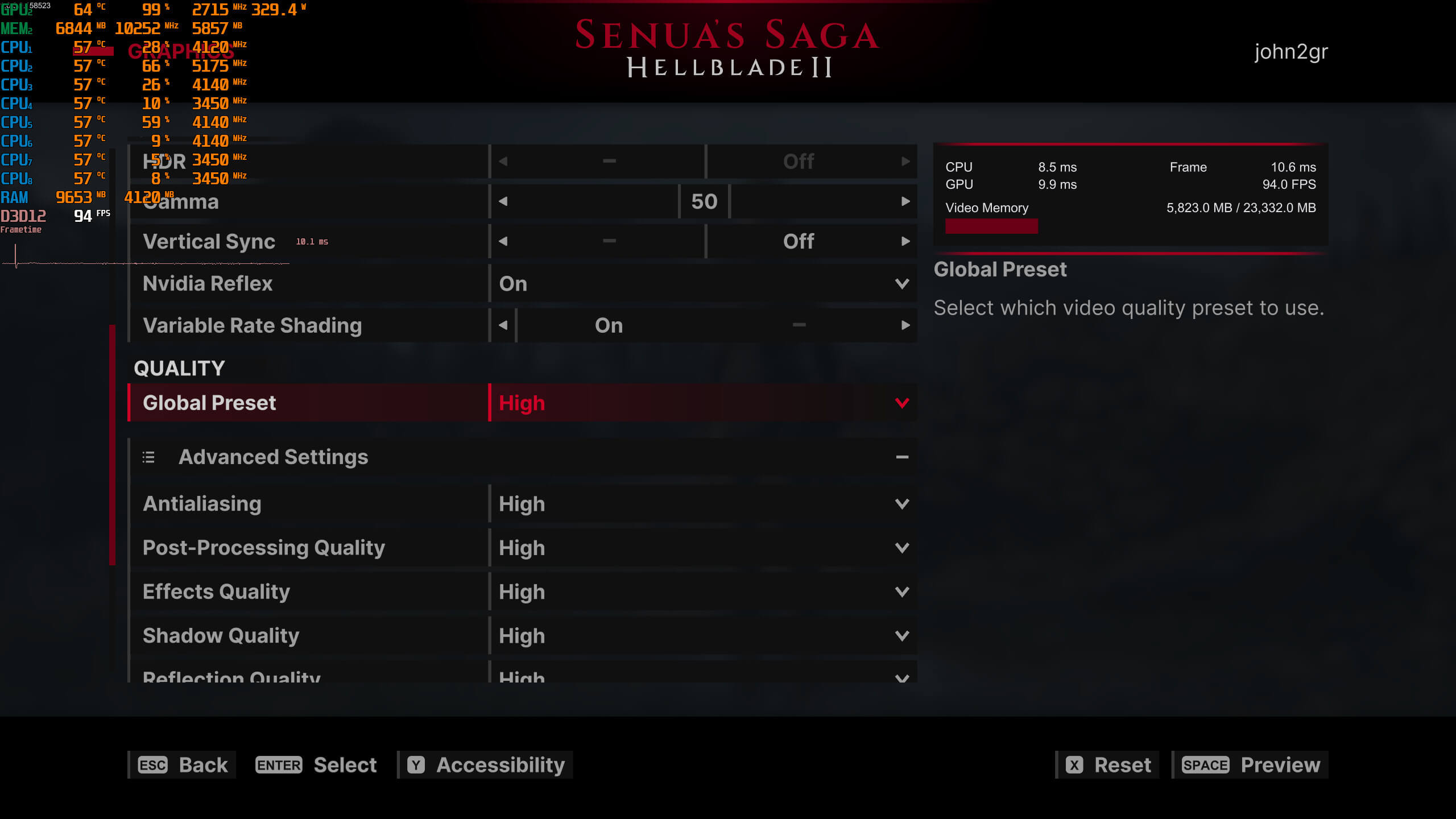Click the Gamma right arrow icon

(x=905, y=201)
